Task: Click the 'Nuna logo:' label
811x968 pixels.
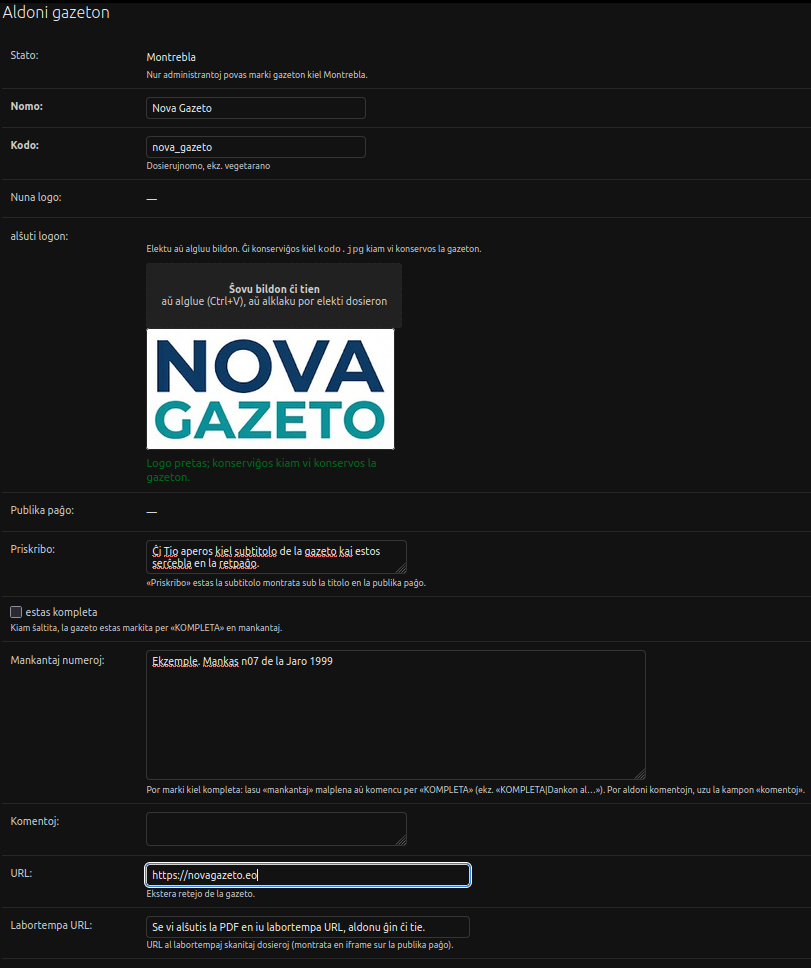Action: coord(36,197)
